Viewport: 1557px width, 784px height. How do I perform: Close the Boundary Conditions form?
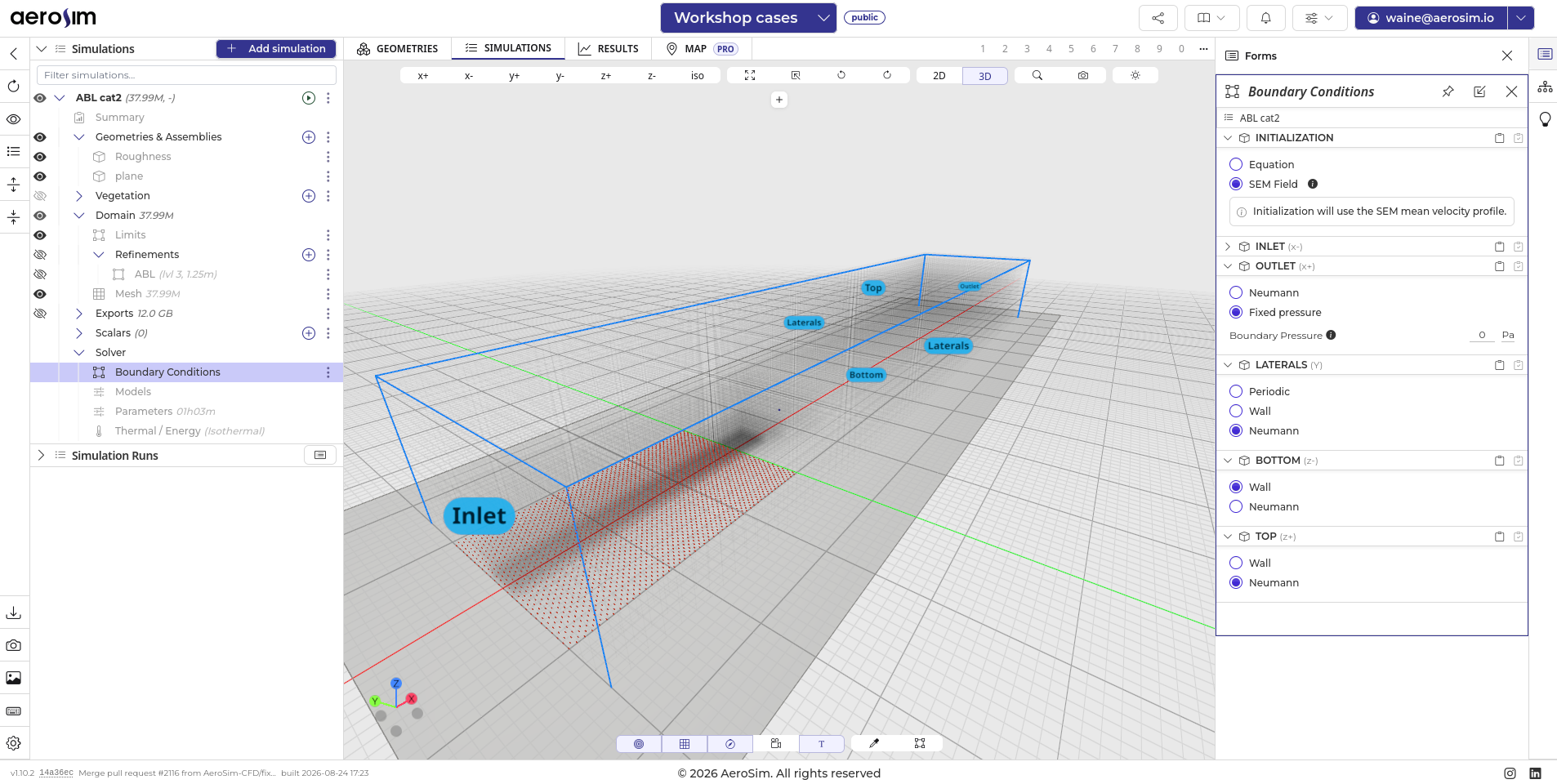point(1511,91)
